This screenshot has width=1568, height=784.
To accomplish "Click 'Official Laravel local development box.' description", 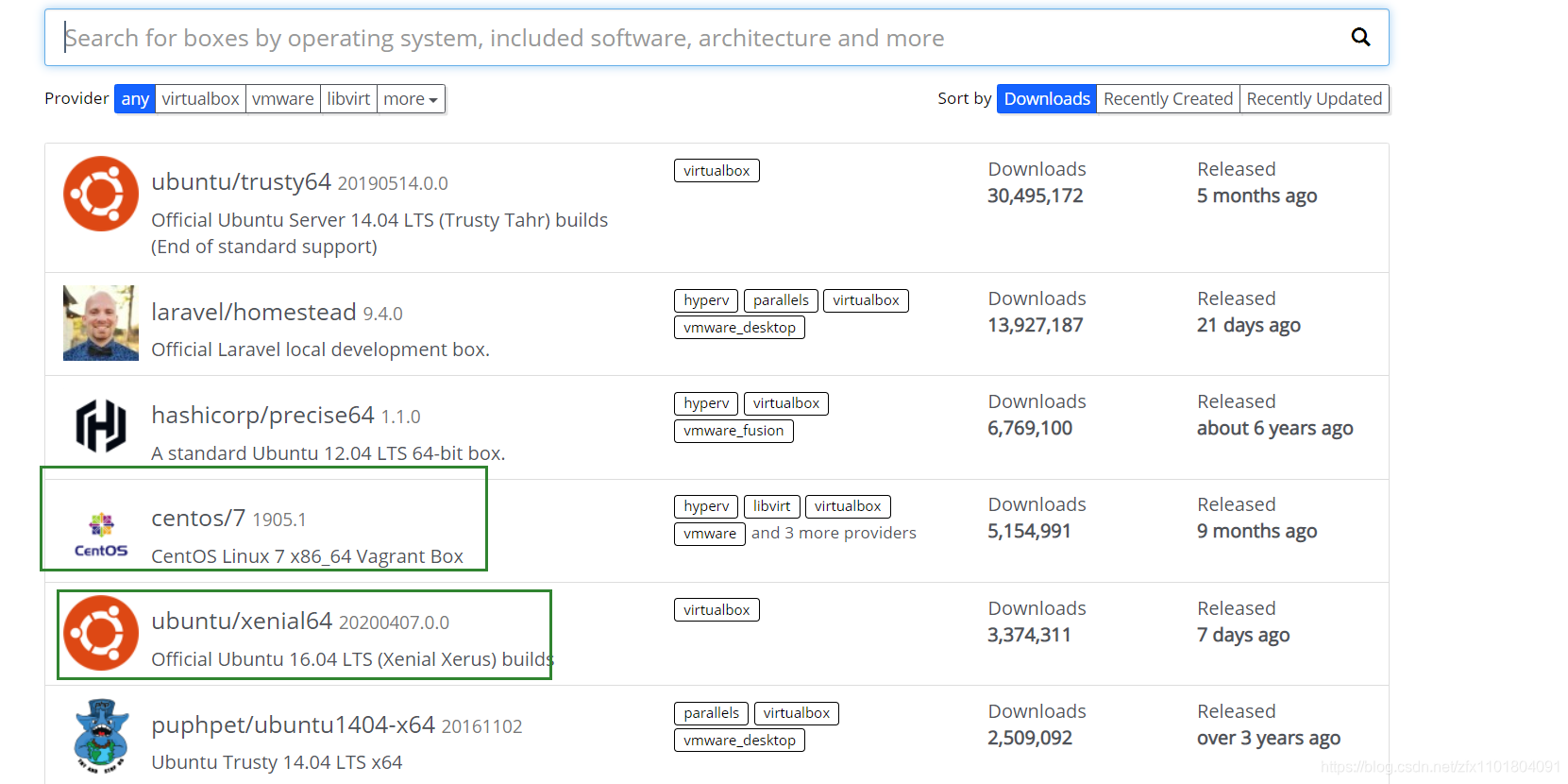I will pyautogui.click(x=320, y=349).
